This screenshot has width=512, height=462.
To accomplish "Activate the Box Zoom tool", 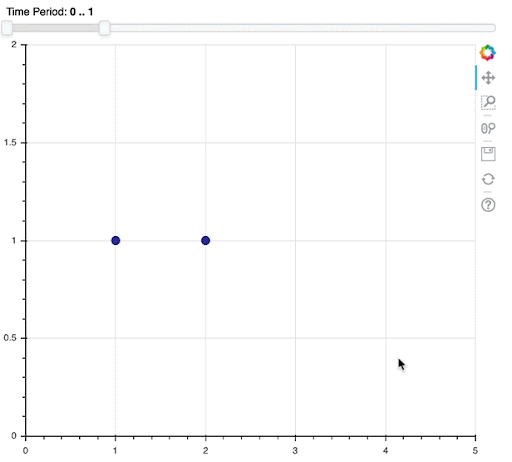I will coord(488,102).
